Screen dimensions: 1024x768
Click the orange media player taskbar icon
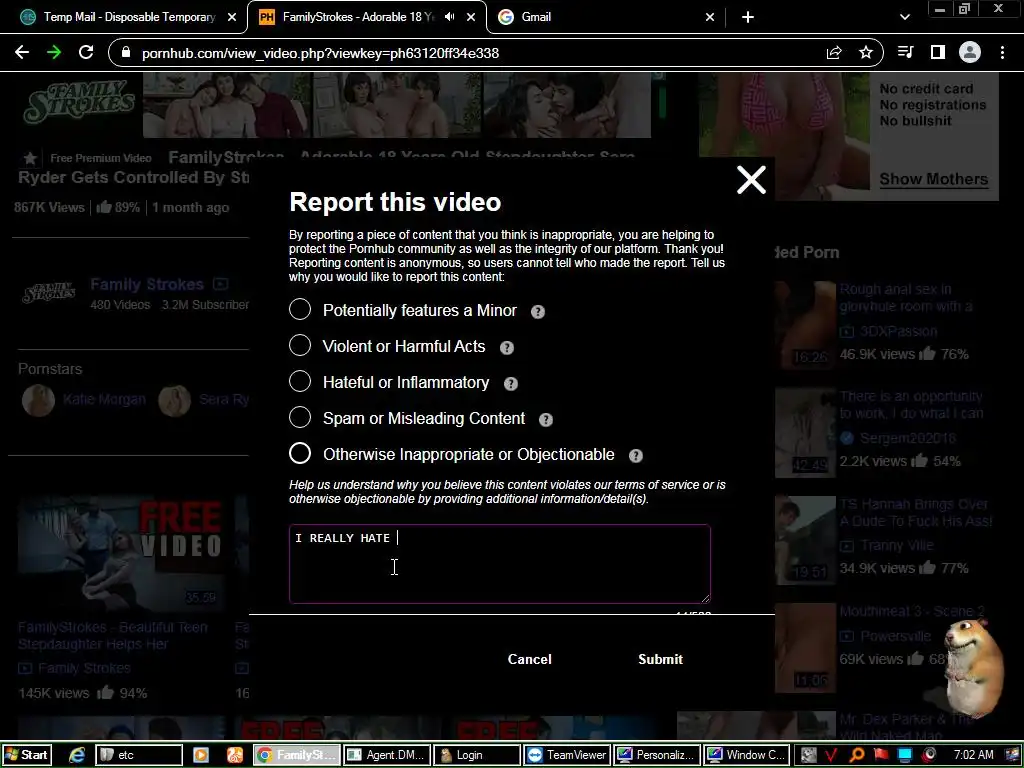point(200,755)
